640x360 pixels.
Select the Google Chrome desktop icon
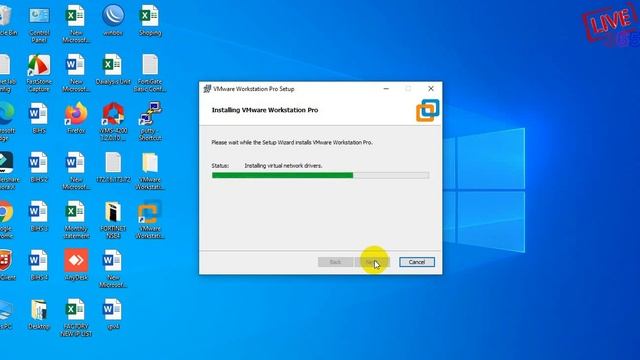click(x=6, y=220)
